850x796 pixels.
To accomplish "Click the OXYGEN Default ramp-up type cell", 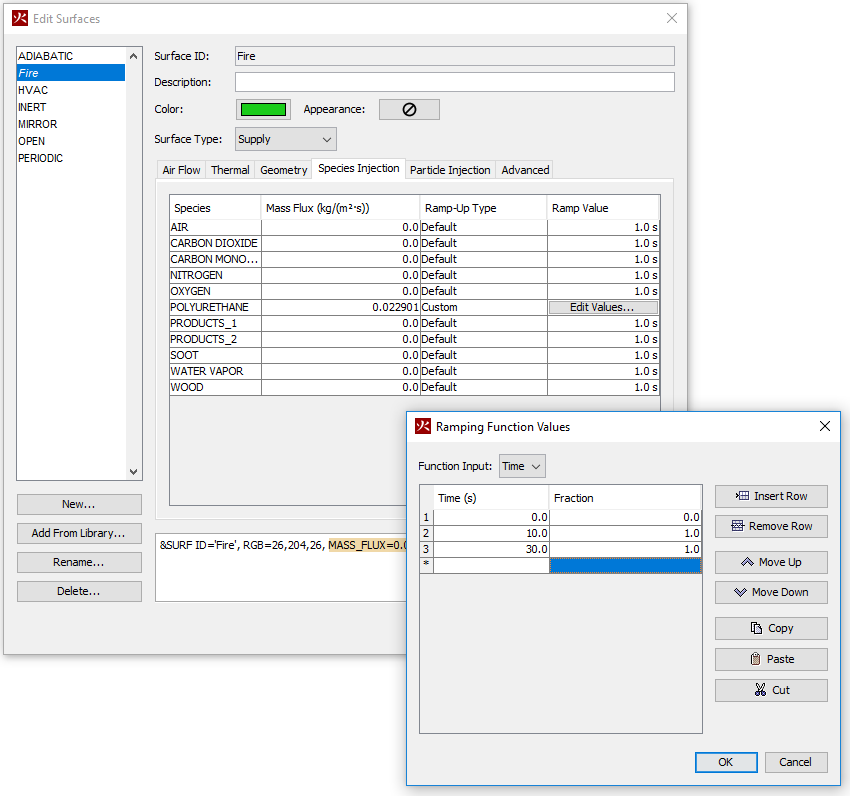I will [484, 291].
